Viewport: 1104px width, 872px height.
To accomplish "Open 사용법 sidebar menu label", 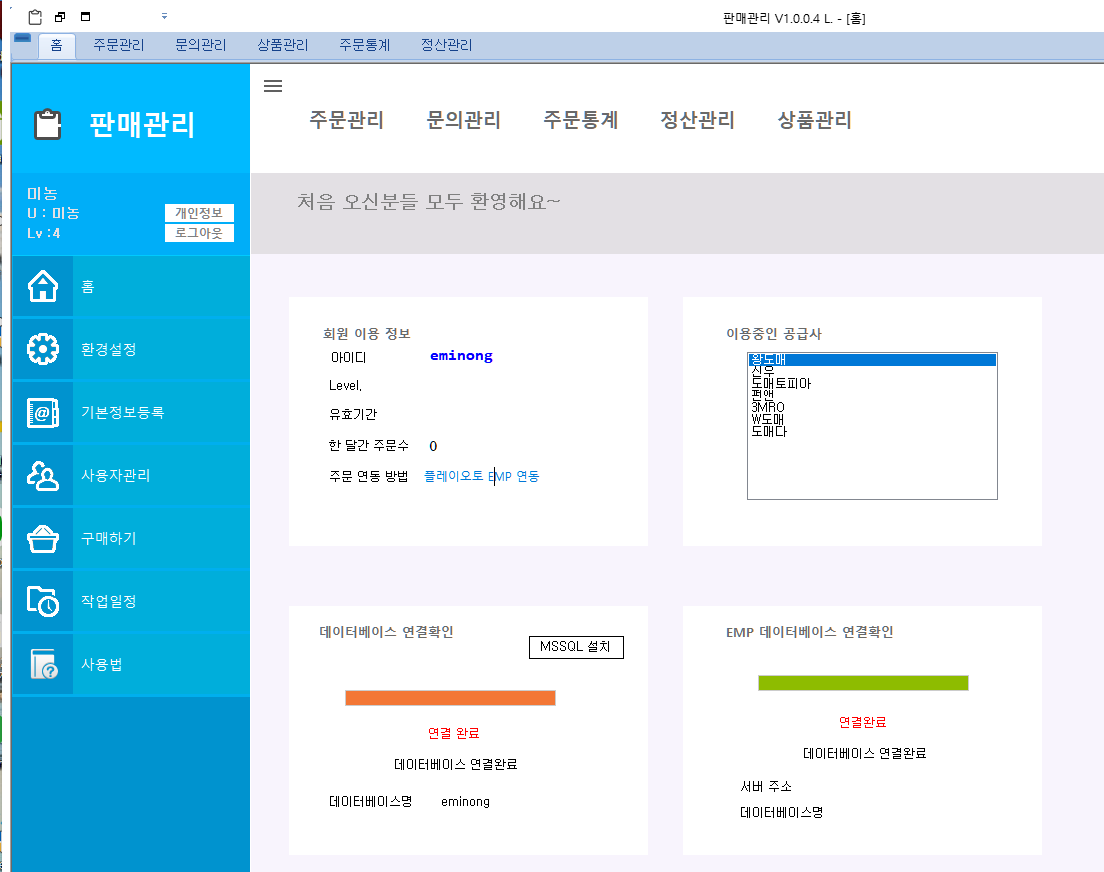I will click(x=102, y=665).
